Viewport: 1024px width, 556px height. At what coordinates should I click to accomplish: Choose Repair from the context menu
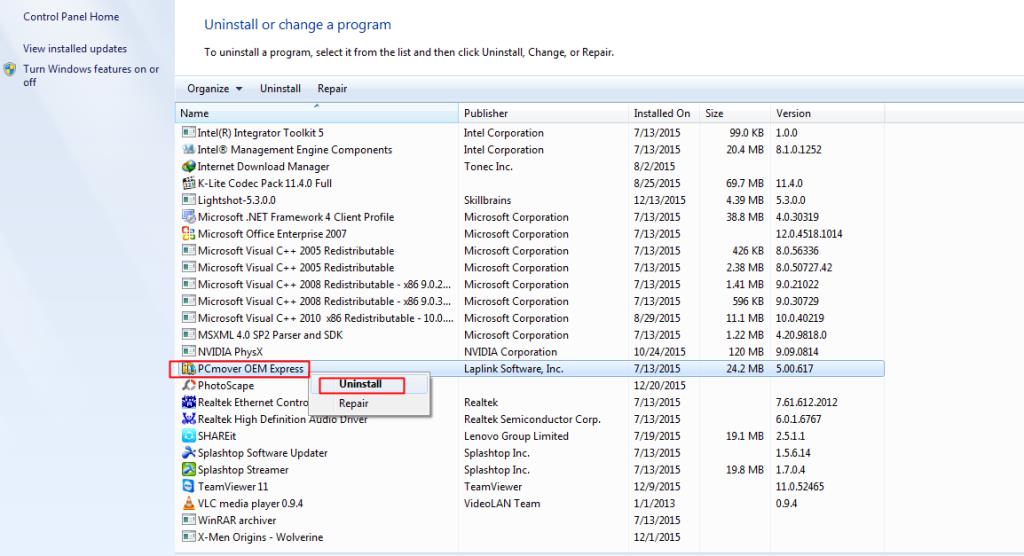353,404
